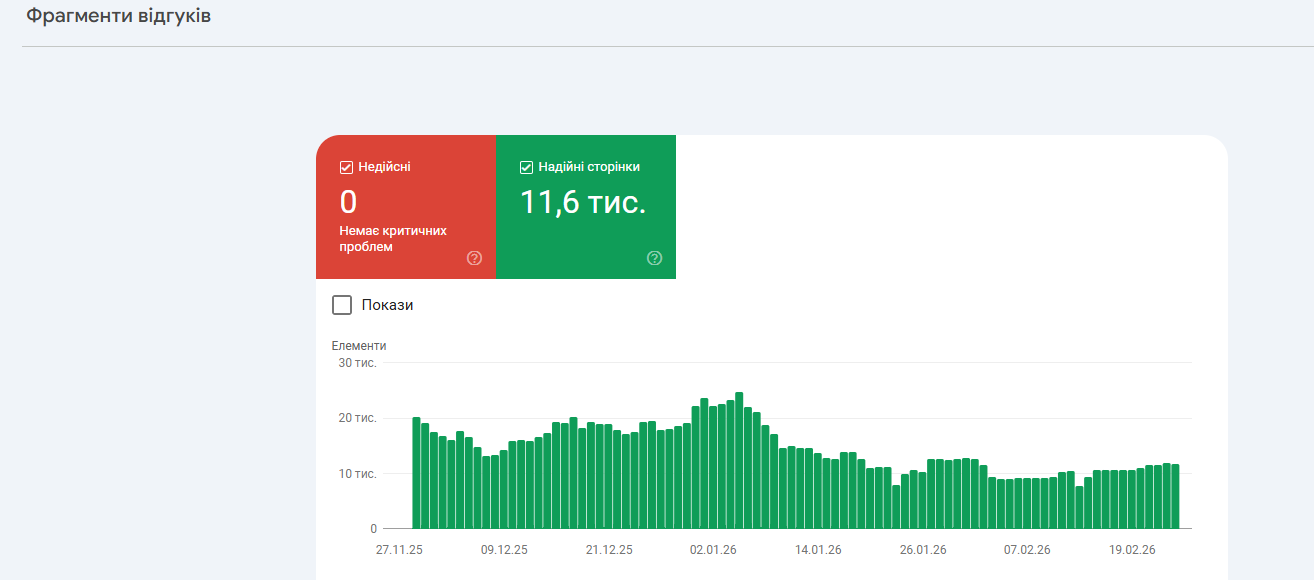The width and height of the screenshot is (1314, 580).
Task: Click the 30 тис. axis label
Action: (358, 363)
